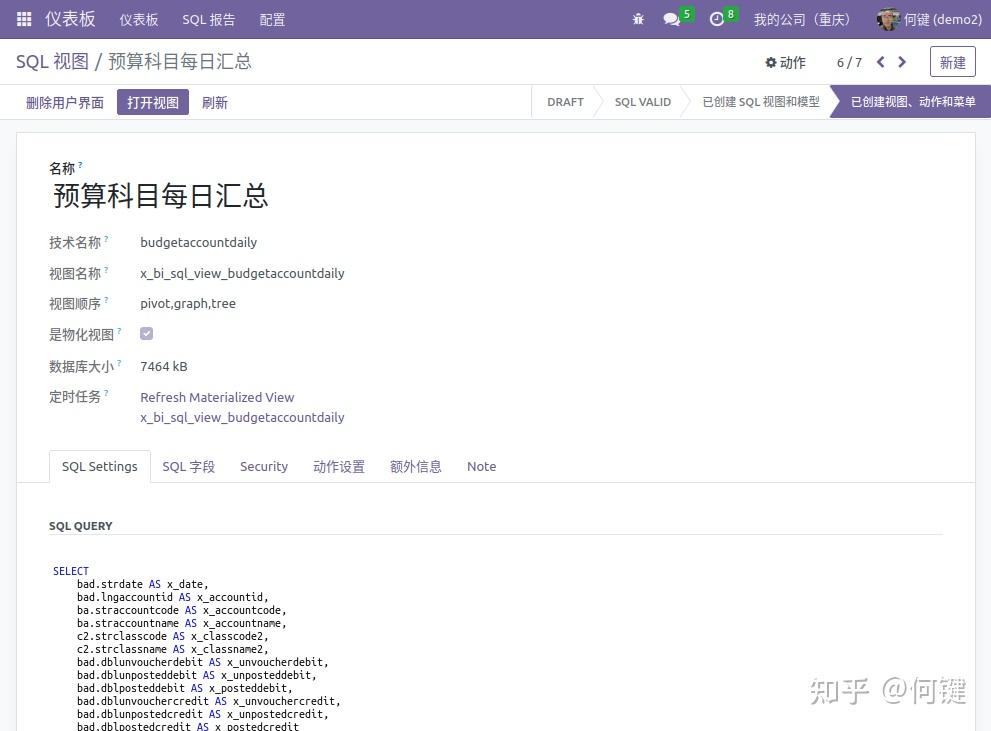The height and width of the screenshot is (731, 991).
Task: Click the user avatar for 何键 (demo2)
Action: tap(888, 19)
